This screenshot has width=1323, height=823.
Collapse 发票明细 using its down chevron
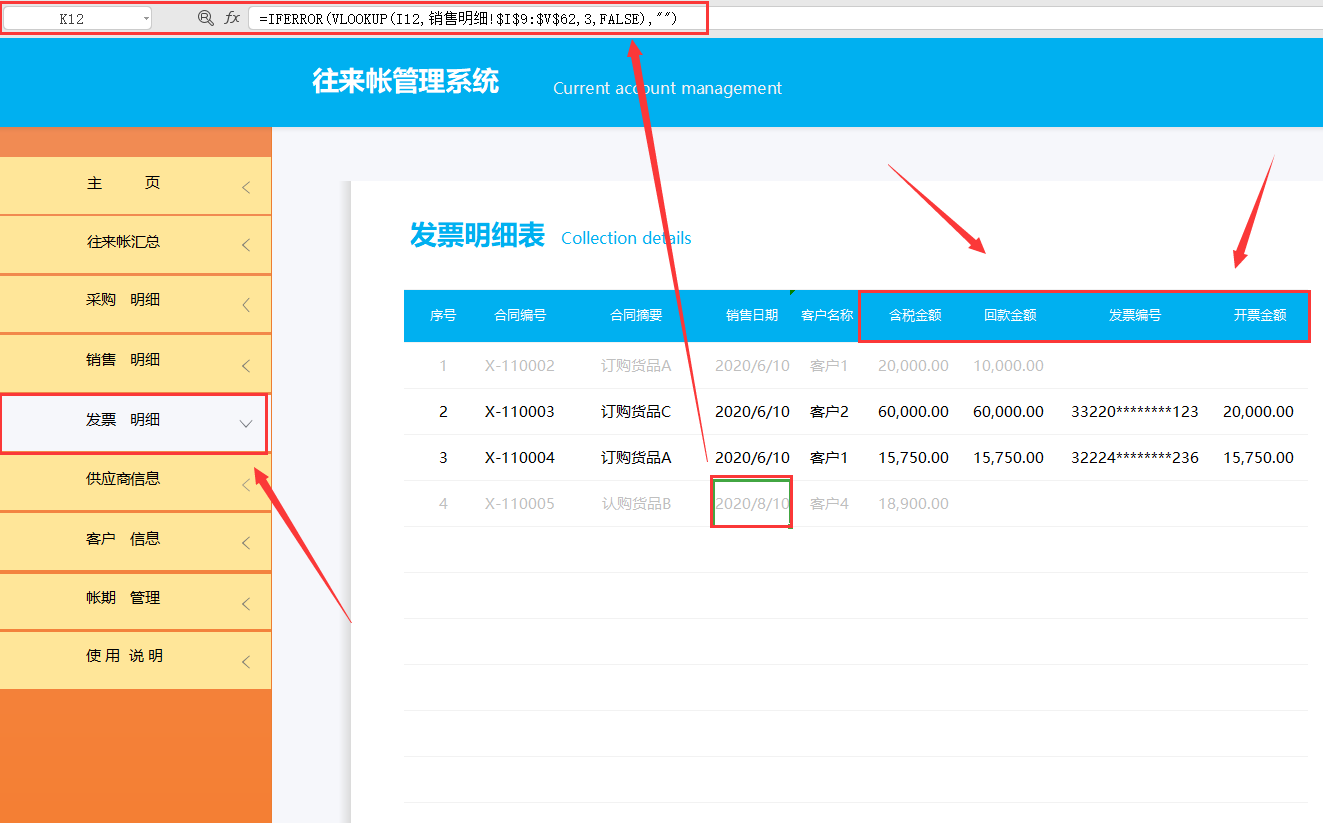(x=246, y=423)
